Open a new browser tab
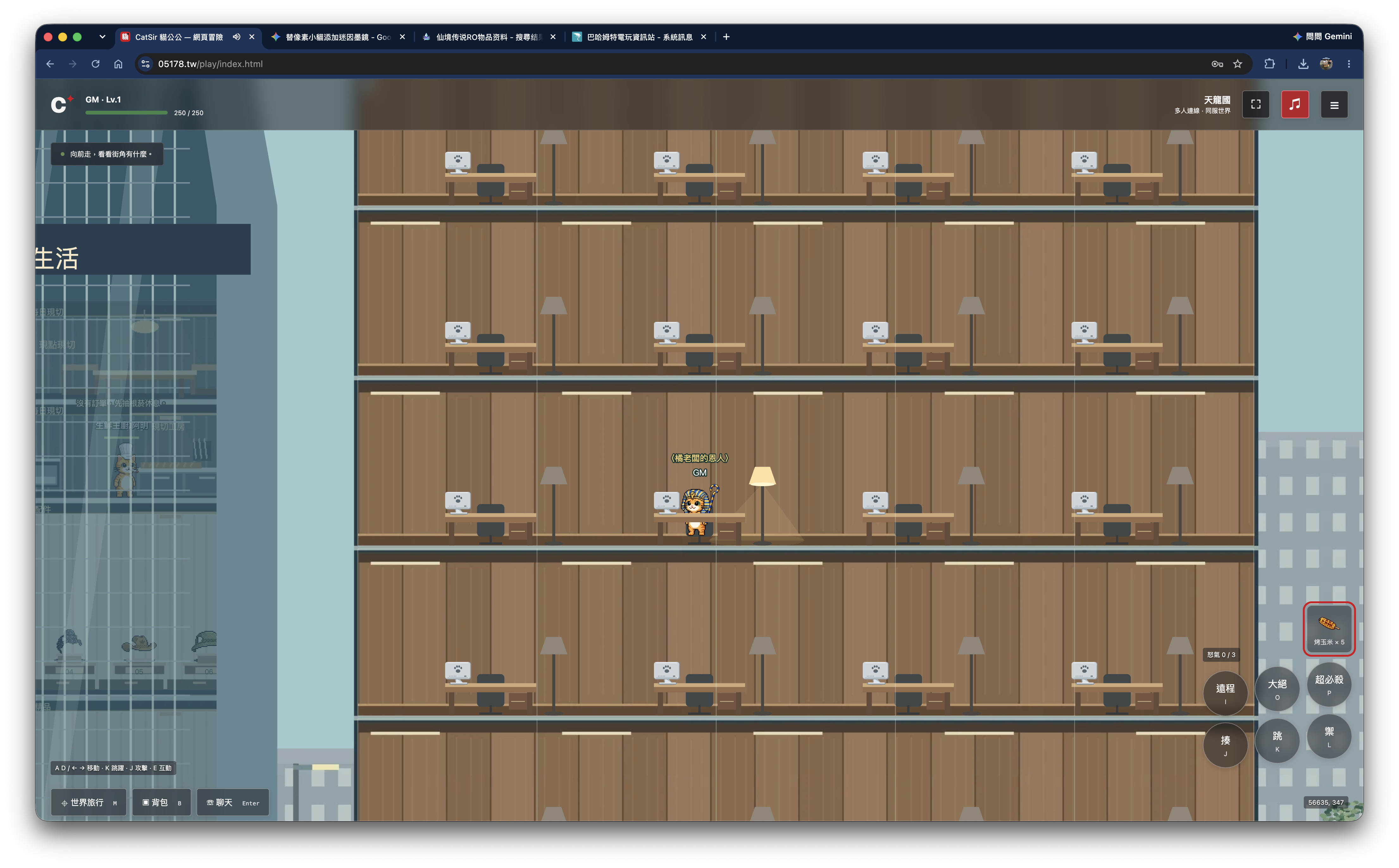The width and height of the screenshot is (1399, 868). click(x=726, y=37)
